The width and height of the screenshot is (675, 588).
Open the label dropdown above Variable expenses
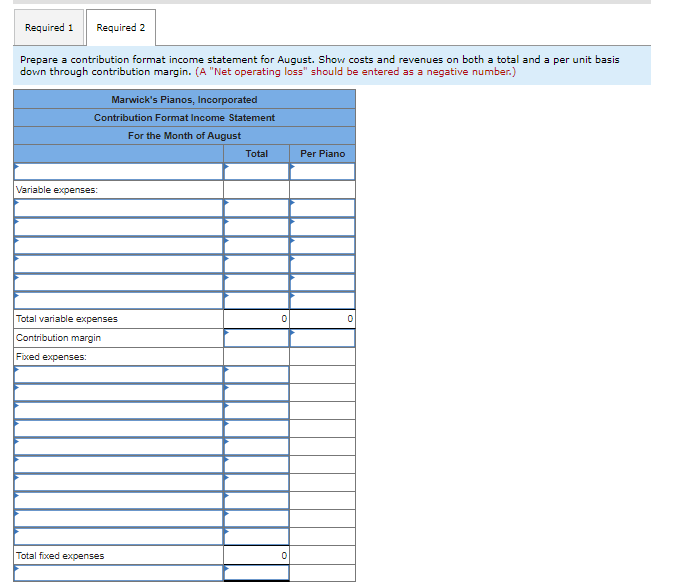[118, 171]
